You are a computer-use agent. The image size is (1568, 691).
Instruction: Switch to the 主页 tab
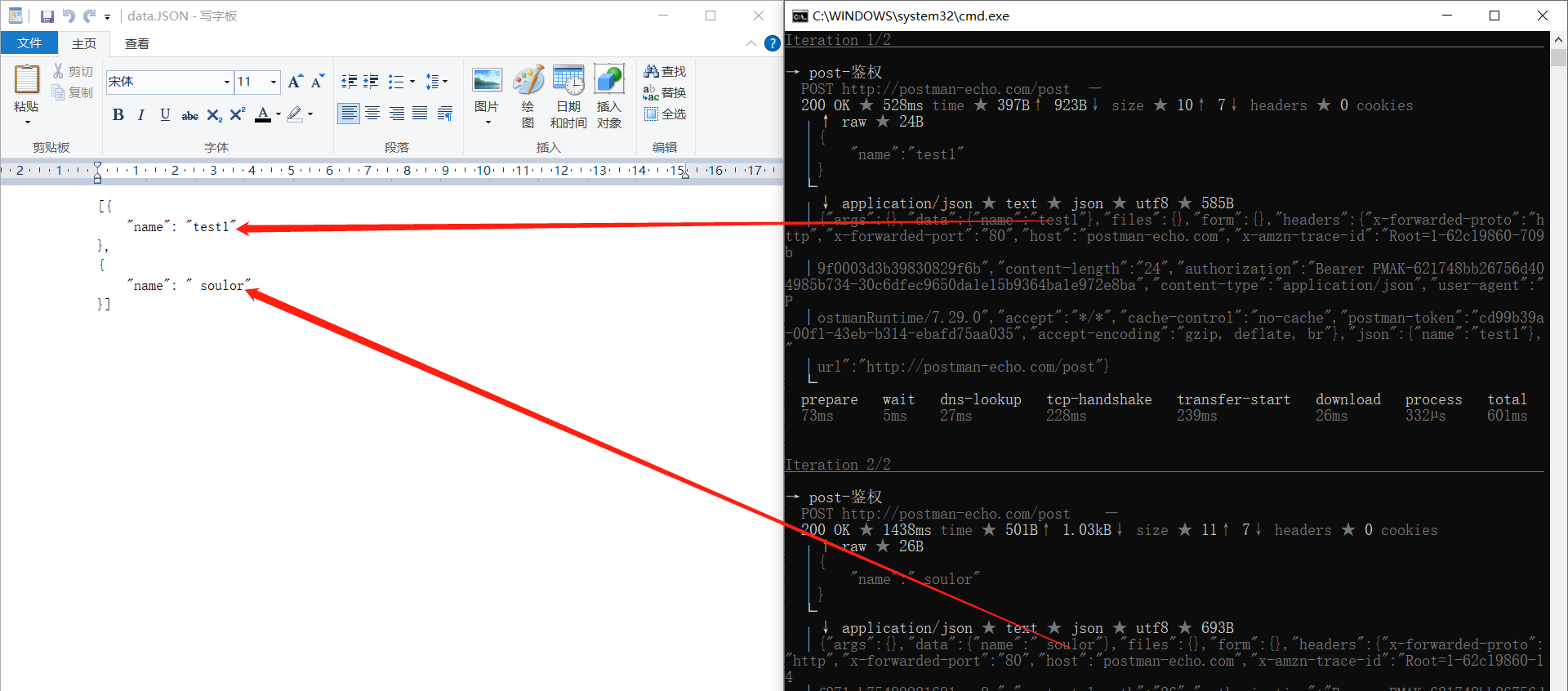[x=84, y=43]
